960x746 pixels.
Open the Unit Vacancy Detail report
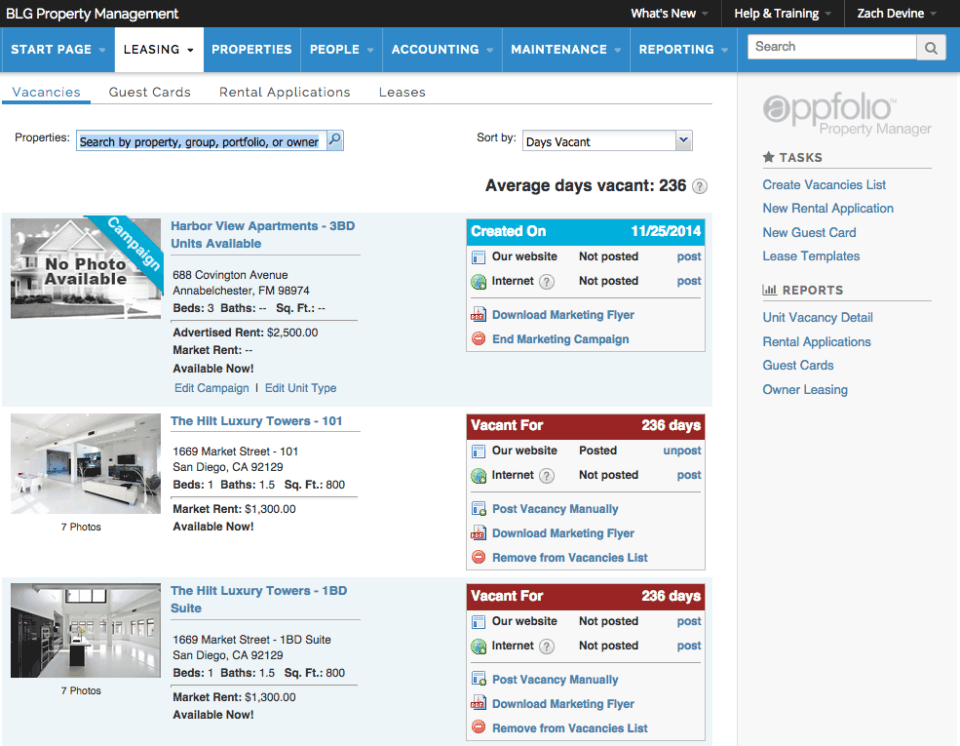pyautogui.click(x=817, y=317)
